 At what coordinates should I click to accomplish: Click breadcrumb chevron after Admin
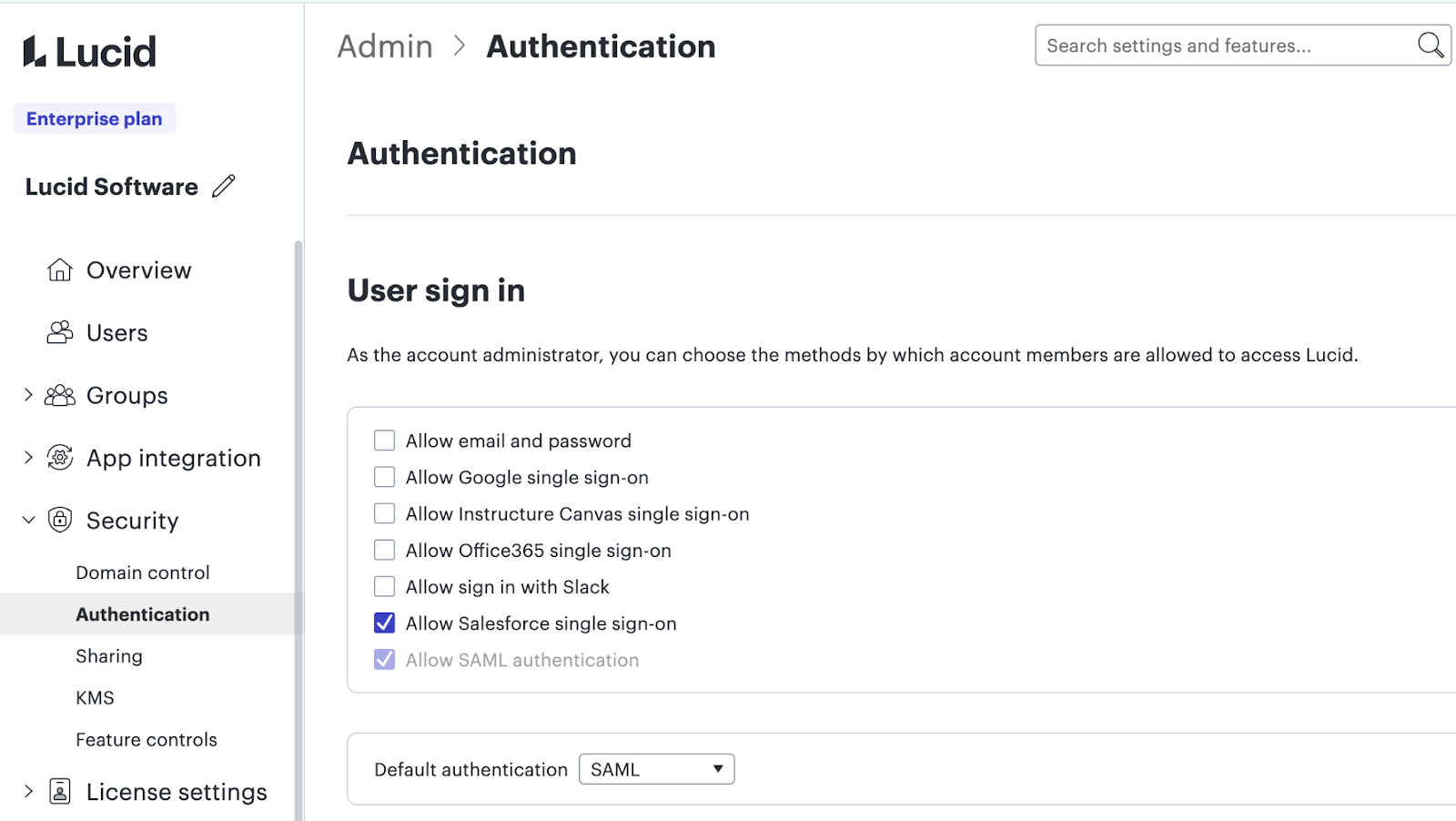pyautogui.click(x=460, y=46)
